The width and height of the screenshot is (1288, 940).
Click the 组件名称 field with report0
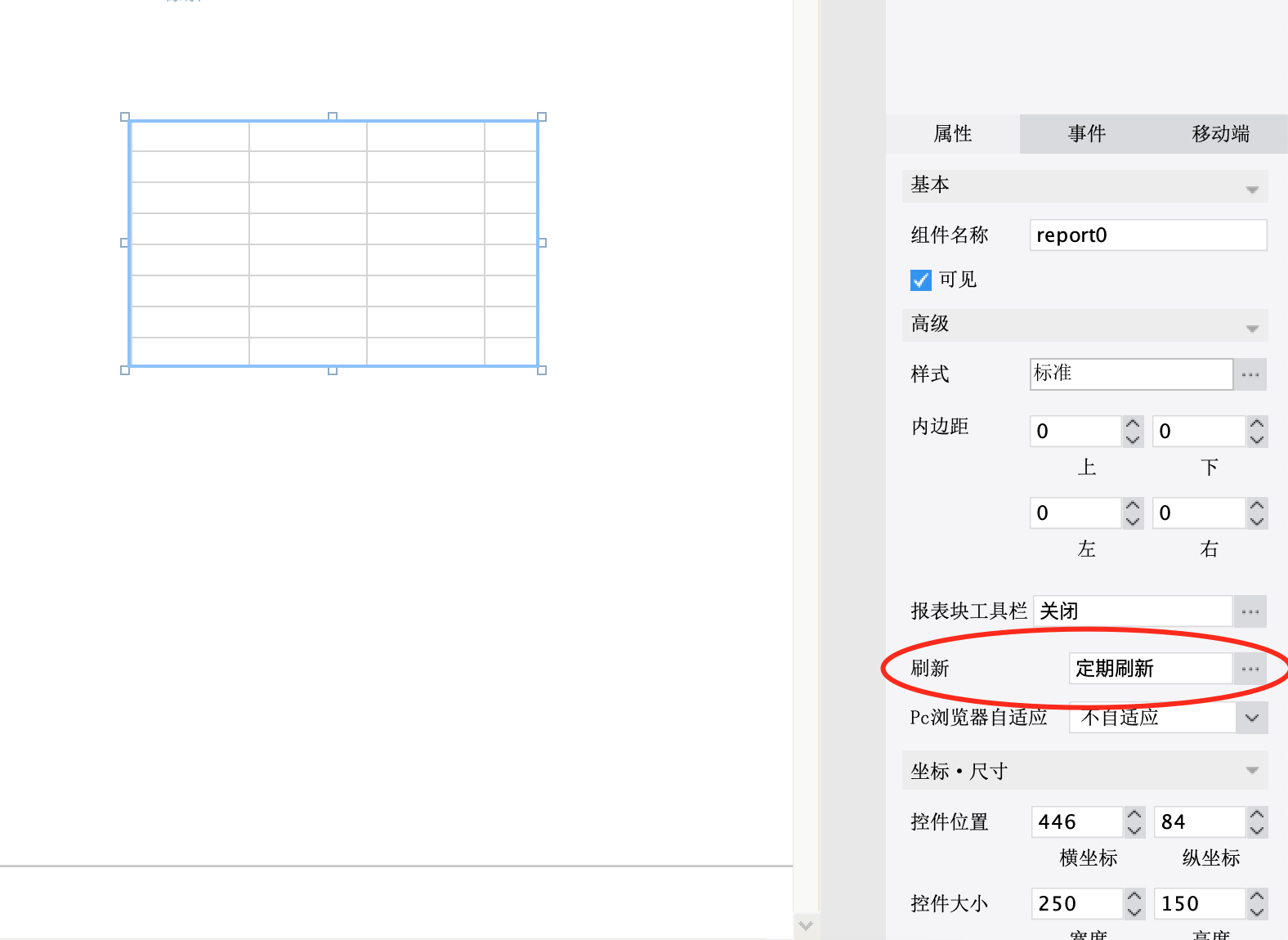click(x=1148, y=235)
